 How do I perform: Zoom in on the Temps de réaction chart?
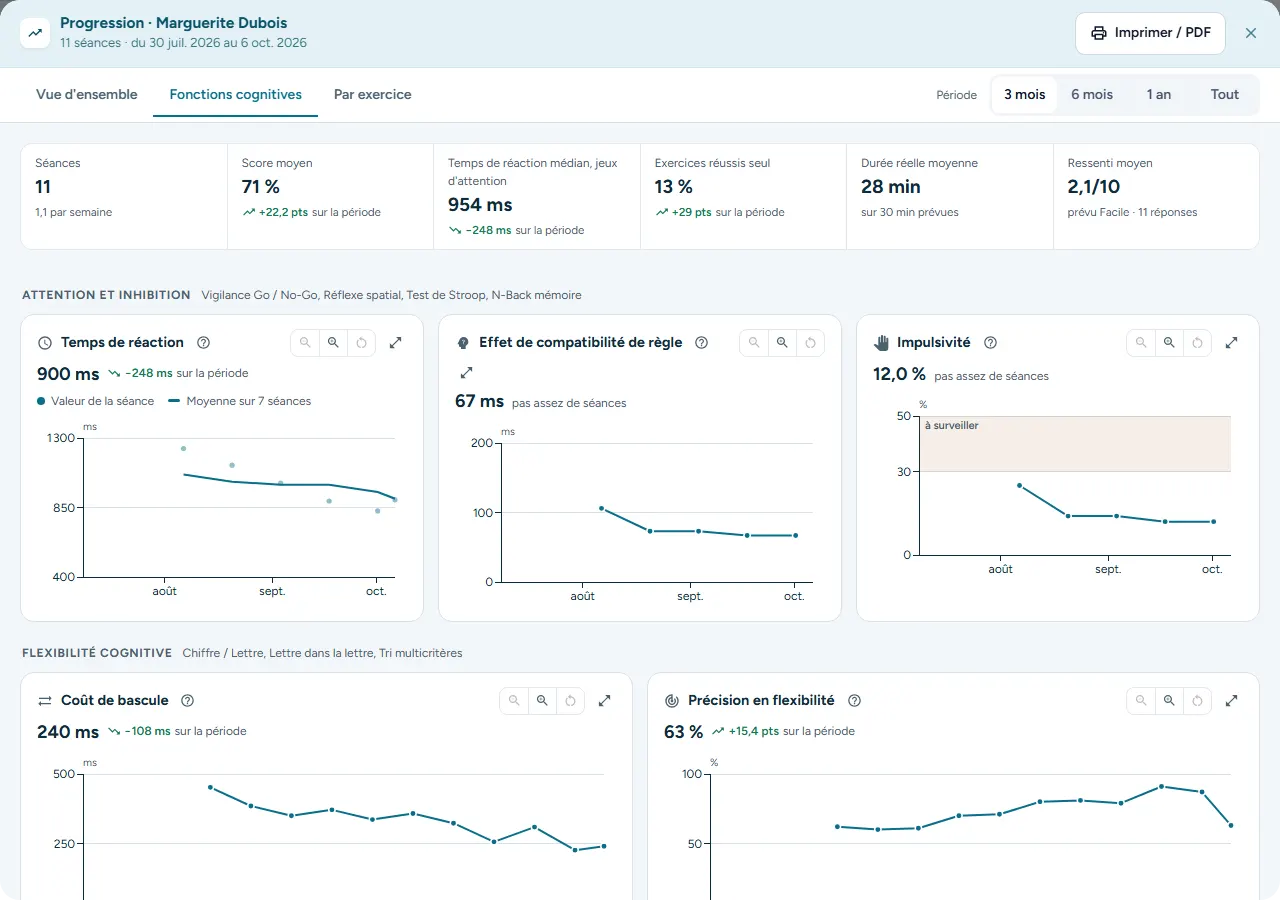click(x=333, y=343)
